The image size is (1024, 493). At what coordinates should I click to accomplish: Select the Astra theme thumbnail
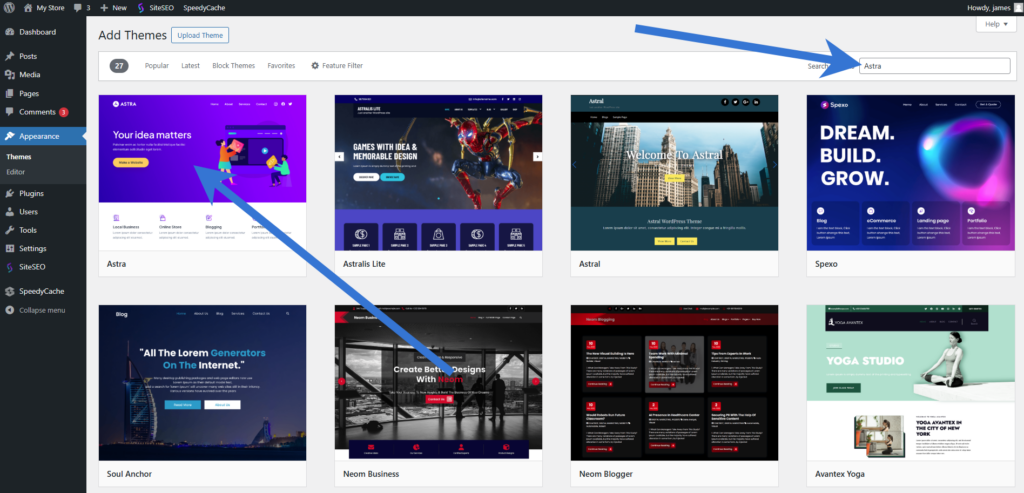click(x=202, y=172)
